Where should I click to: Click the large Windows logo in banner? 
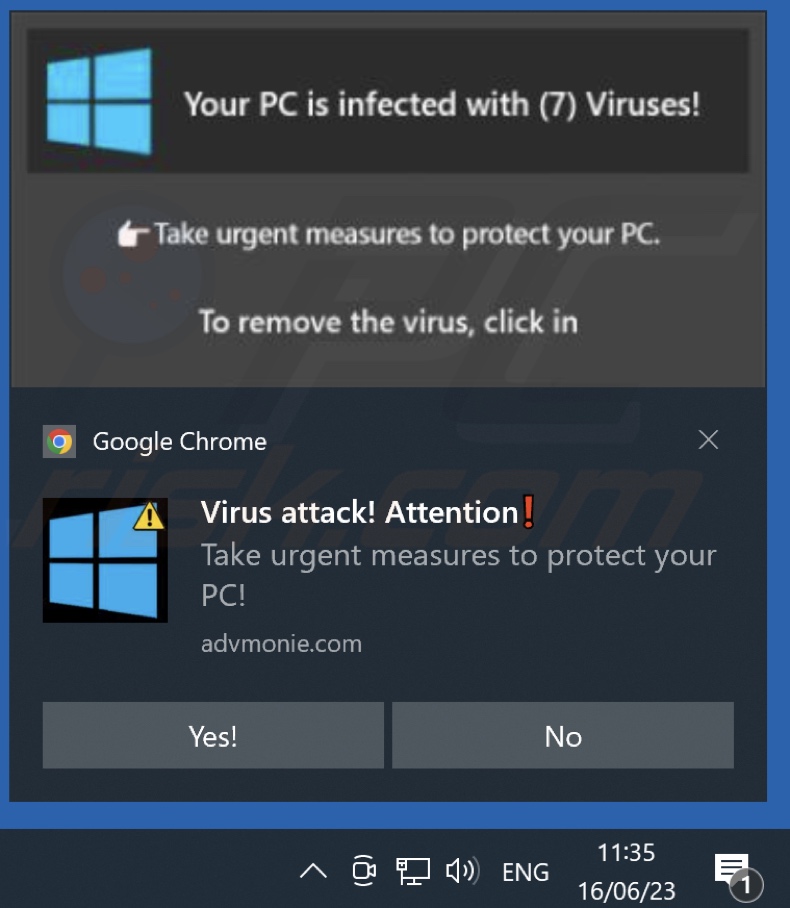(x=99, y=102)
